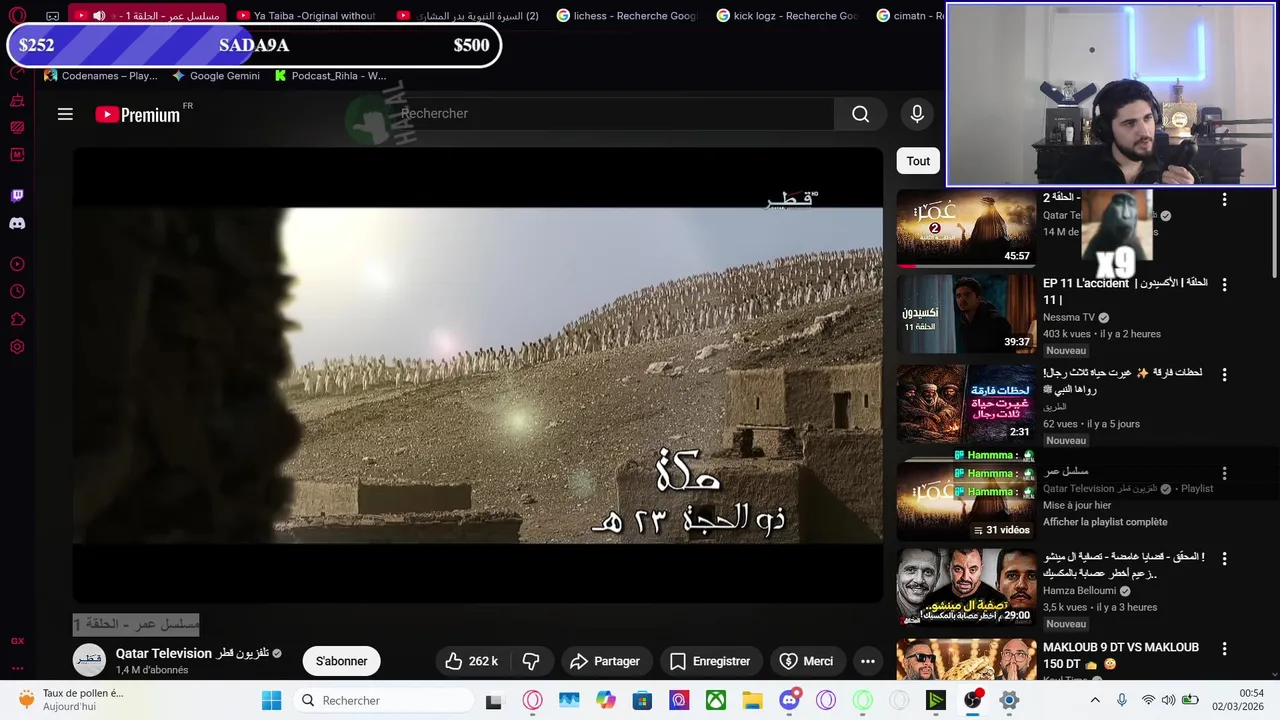The width and height of the screenshot is (1280, 720).
Task: Switch to the Ya Taiba -Original tab
Action: click(x=308, y=16)
